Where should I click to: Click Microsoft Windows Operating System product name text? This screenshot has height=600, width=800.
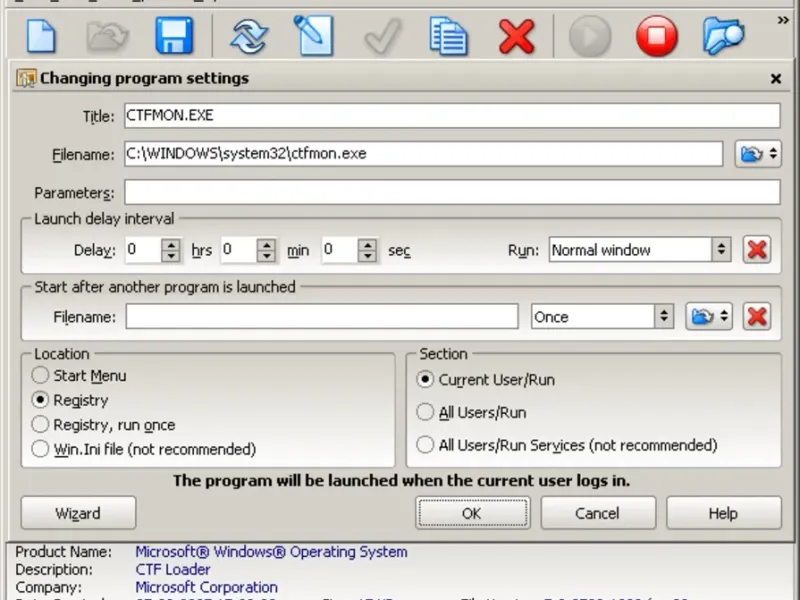[271, 552]
